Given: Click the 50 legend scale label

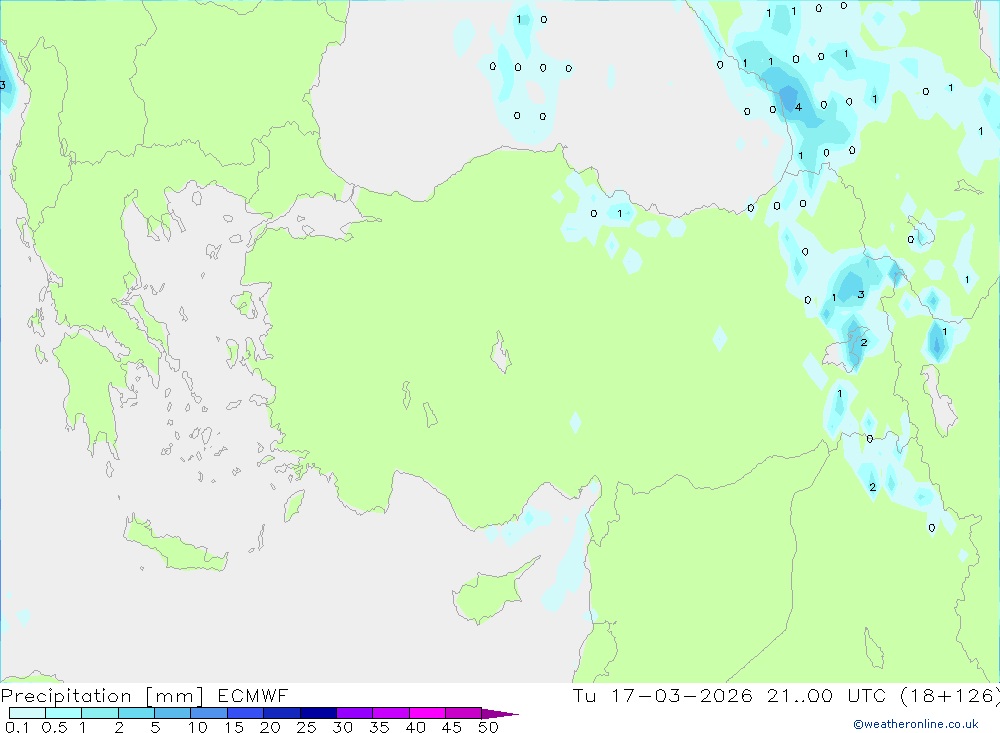Looking at the screenshot, I should coord(488,727).
